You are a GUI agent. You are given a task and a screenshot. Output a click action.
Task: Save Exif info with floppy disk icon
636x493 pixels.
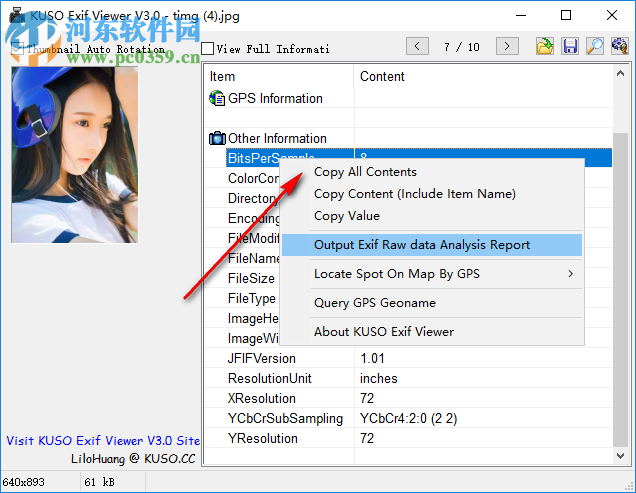570,46
